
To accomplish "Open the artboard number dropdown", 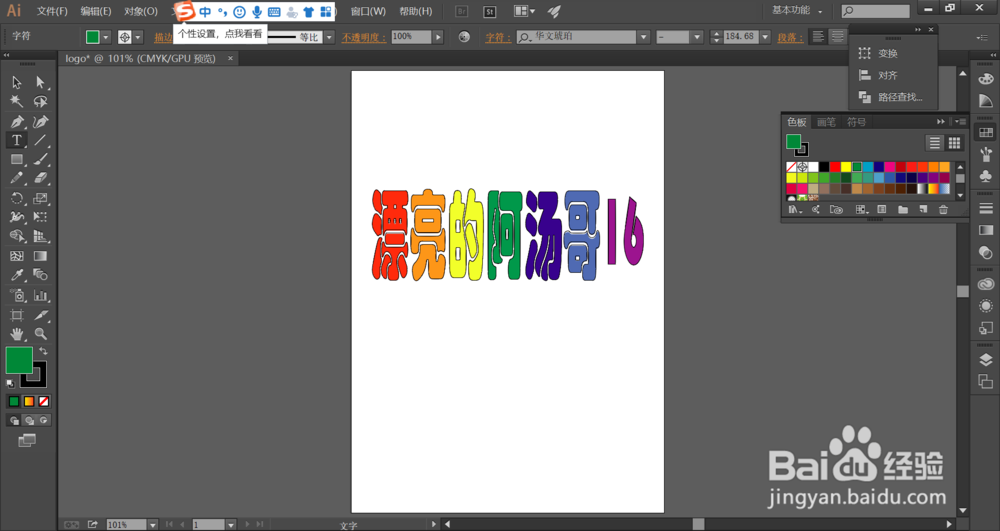I will (231, 525).
